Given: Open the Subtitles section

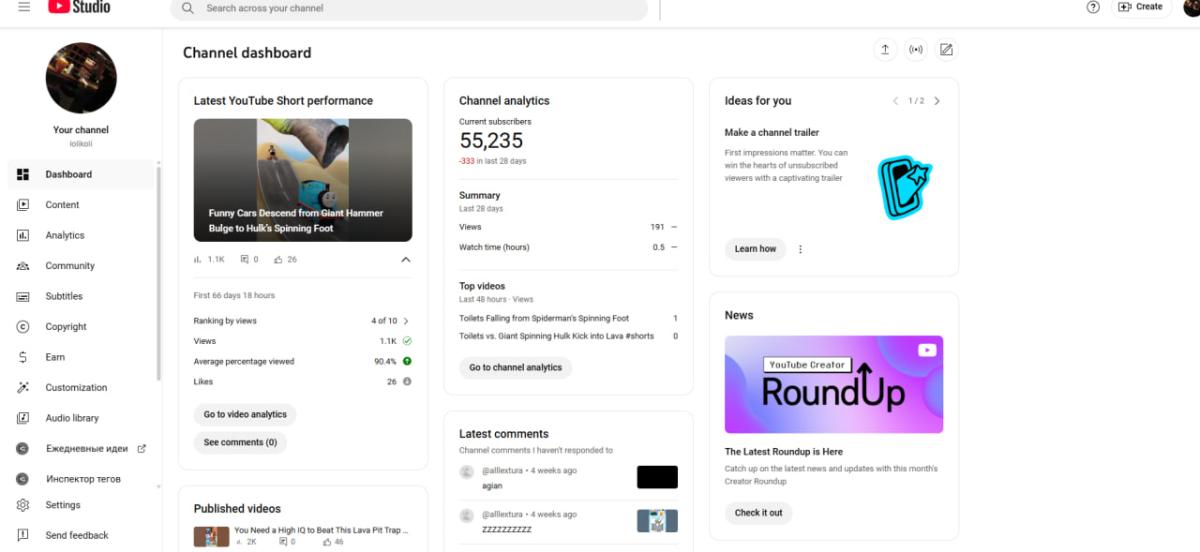Looking at the screenshot, I should click(x=64, y=296).
